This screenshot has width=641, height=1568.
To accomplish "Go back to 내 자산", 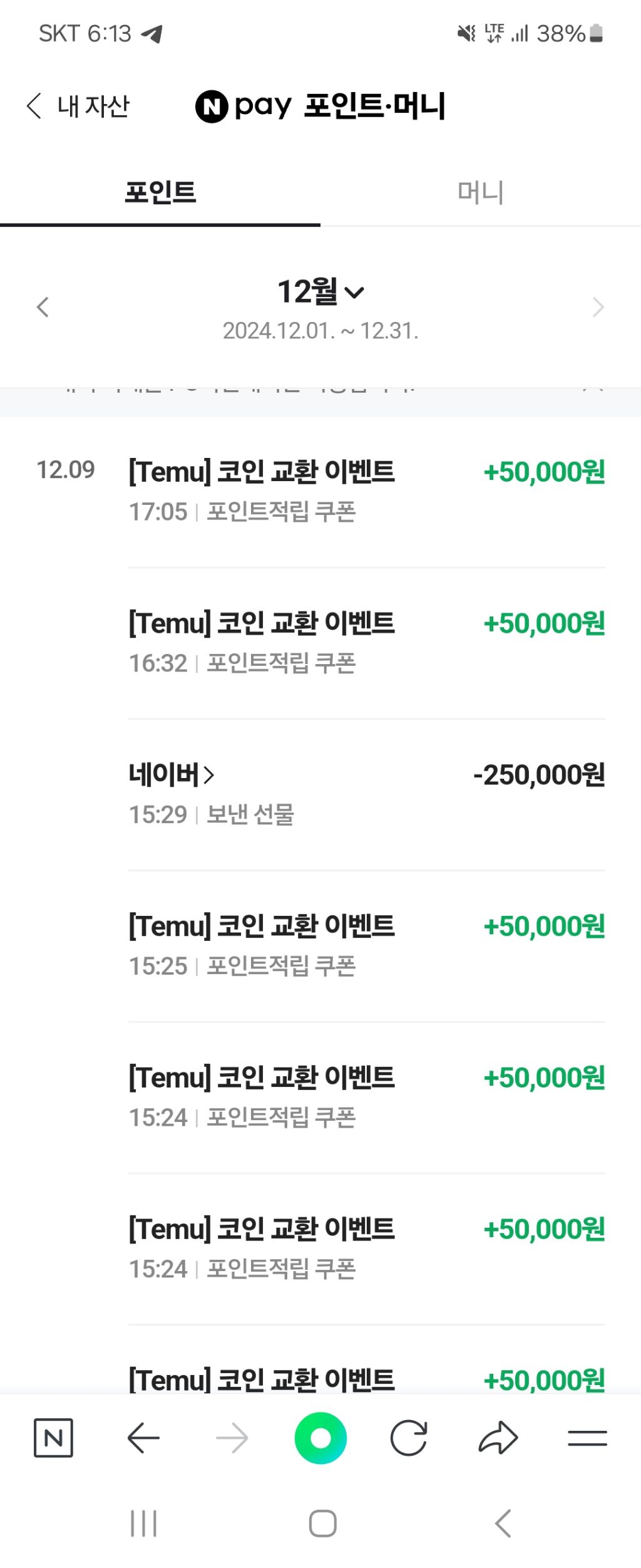I will point(78,106).
